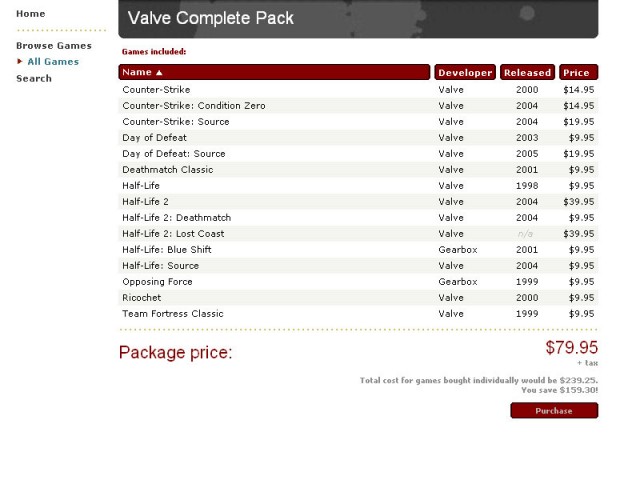The width and height of the screenshot is (640, 480).
Task: Select the Opposing Force entry
Action: coord(157,282)
